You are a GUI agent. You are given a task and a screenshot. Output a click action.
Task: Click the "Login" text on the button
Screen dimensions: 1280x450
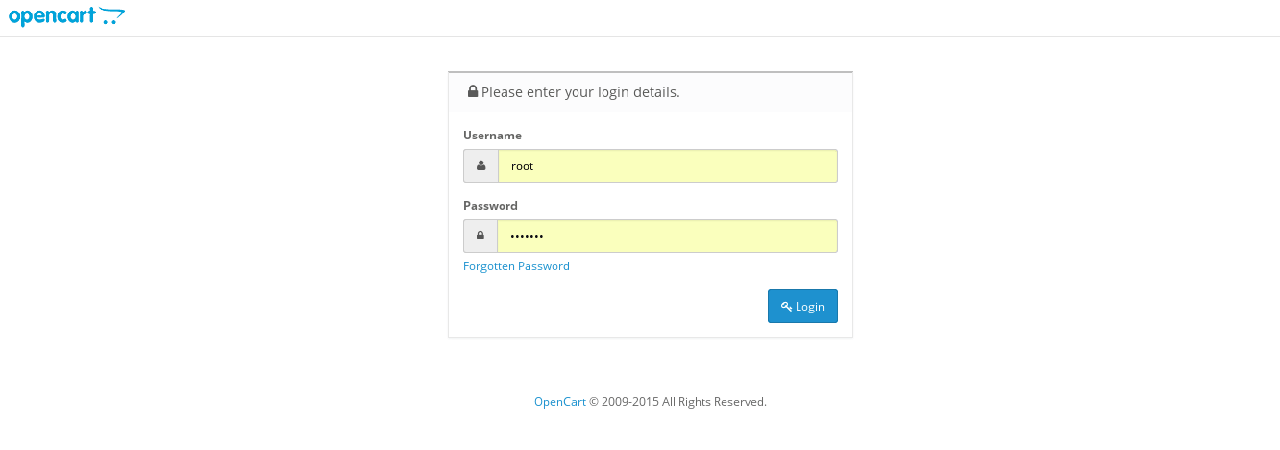[x=810, y=307]
